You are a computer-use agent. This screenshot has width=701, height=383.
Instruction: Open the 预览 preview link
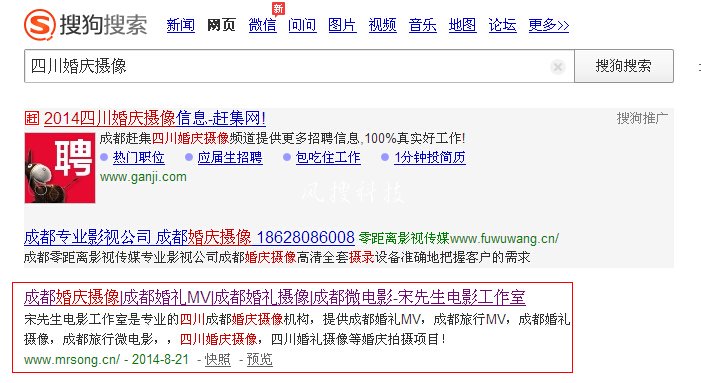[x=259, y=359]
